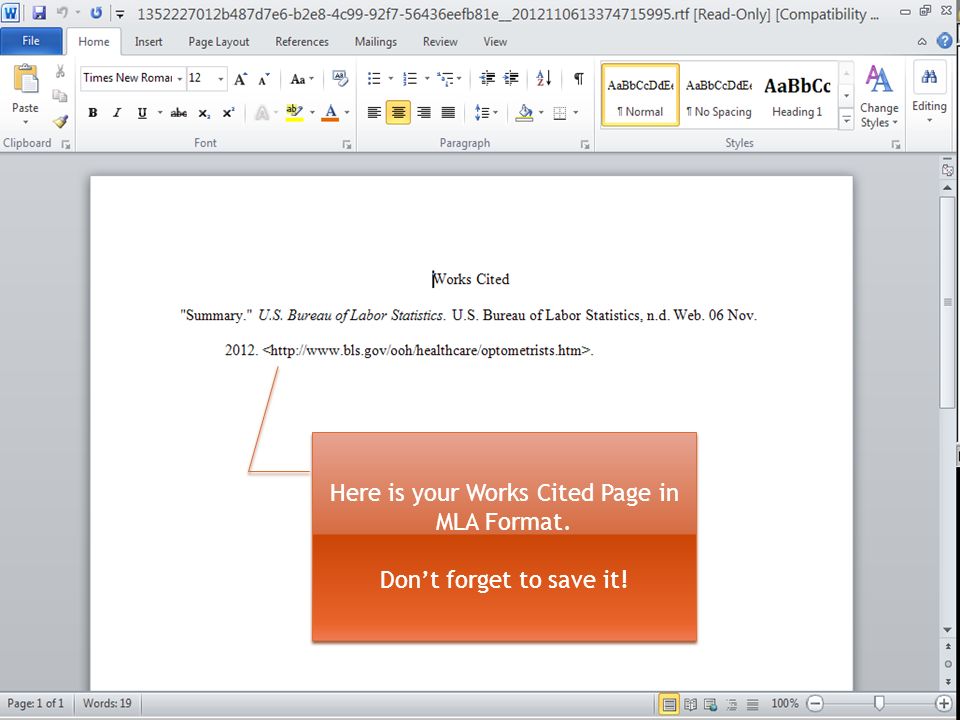Toggle Print Layout view button

pos(669,704)
